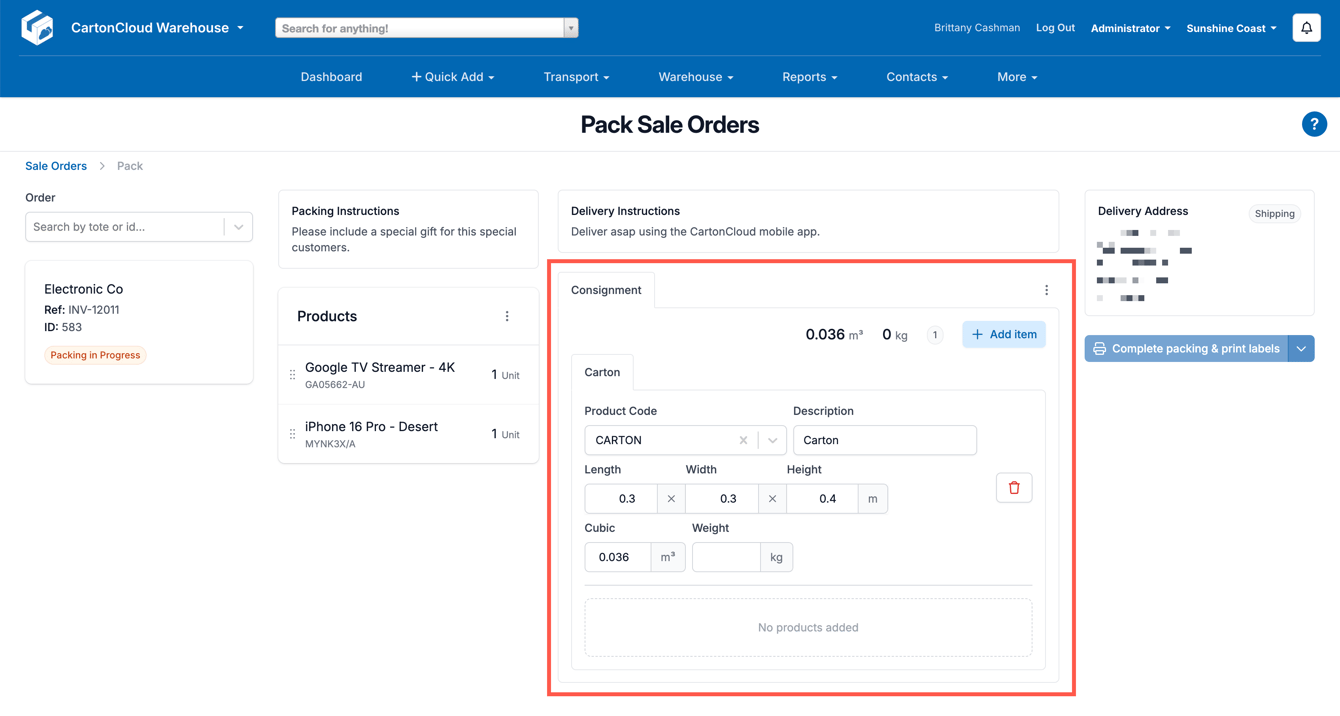
Task: Select the Consignment tab
Action: tap(606, 290)
